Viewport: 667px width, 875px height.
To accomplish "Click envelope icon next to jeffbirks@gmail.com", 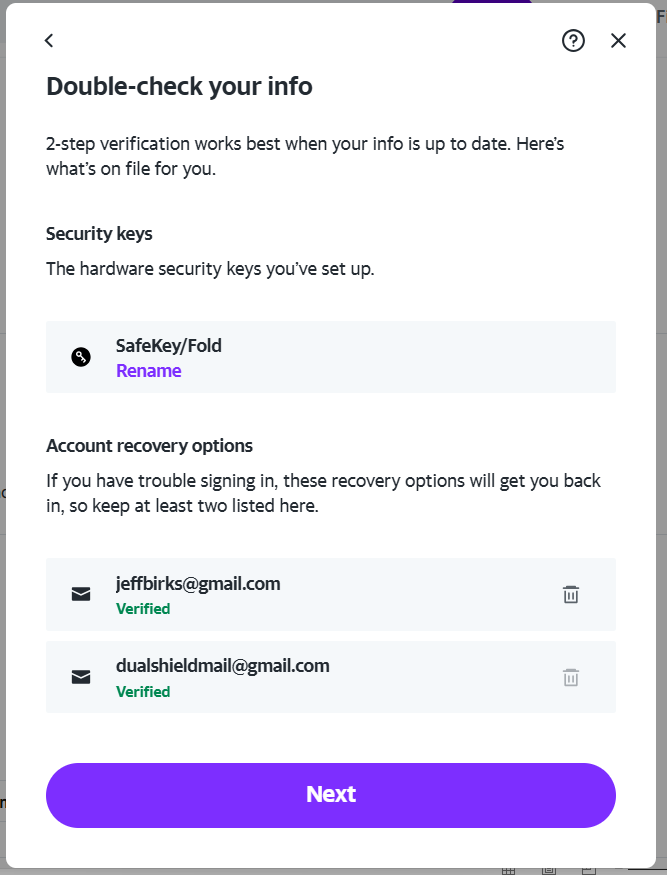I will pos(81,595).
